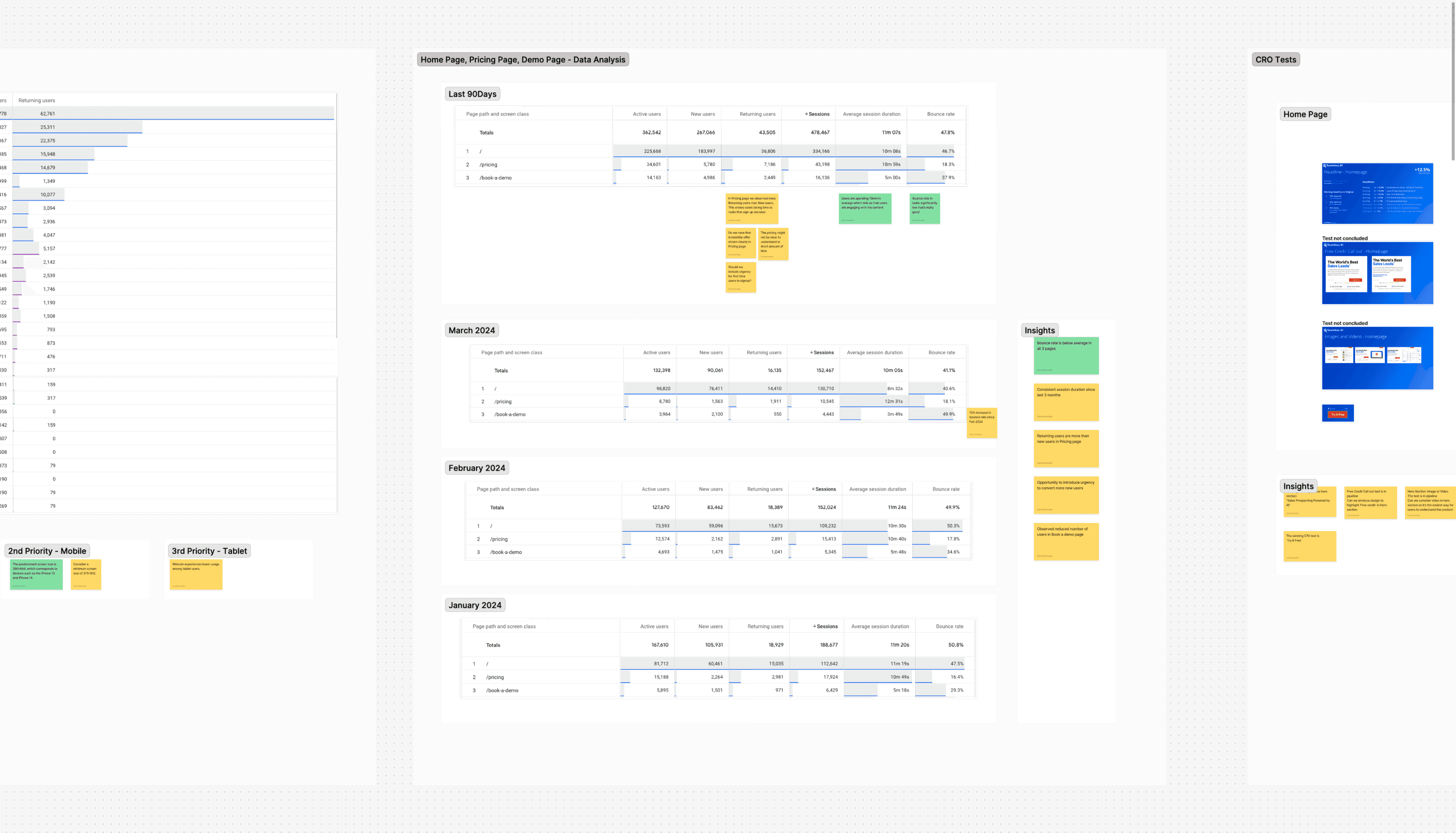Select the 2nd Priority - Mobile label
This screenshot has width=1456, height=833.
coord(47,551)
